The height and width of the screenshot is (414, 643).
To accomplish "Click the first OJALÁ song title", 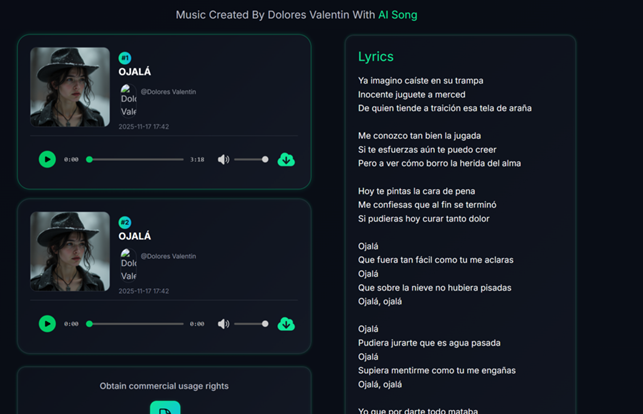I will pos(135,72).
